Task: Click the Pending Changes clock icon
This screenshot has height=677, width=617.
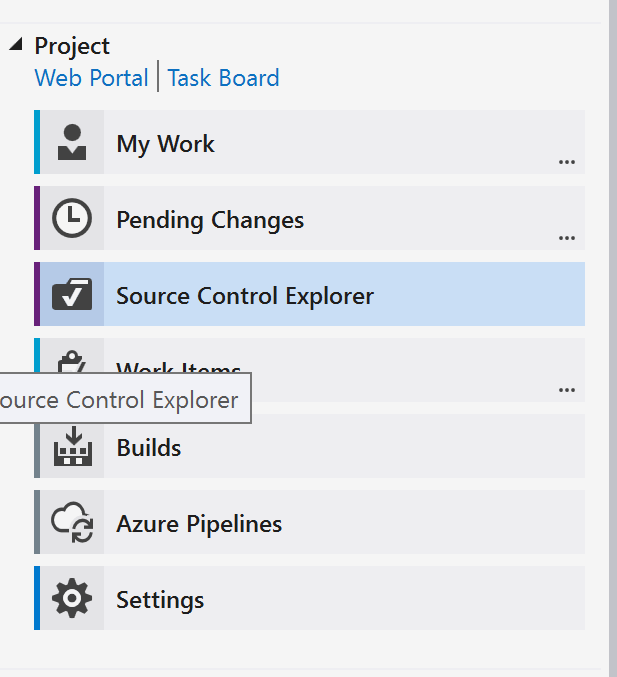Action: pyautogui.click(x=71, y=219)
